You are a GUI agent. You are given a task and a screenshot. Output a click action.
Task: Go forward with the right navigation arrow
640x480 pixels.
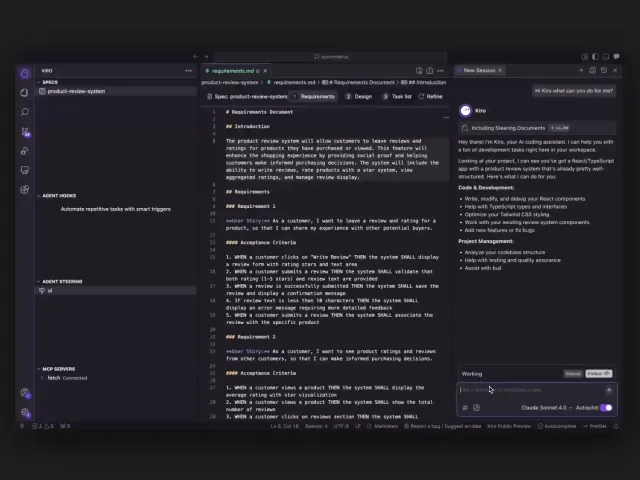pyautogui.click(x=206, y=57)
